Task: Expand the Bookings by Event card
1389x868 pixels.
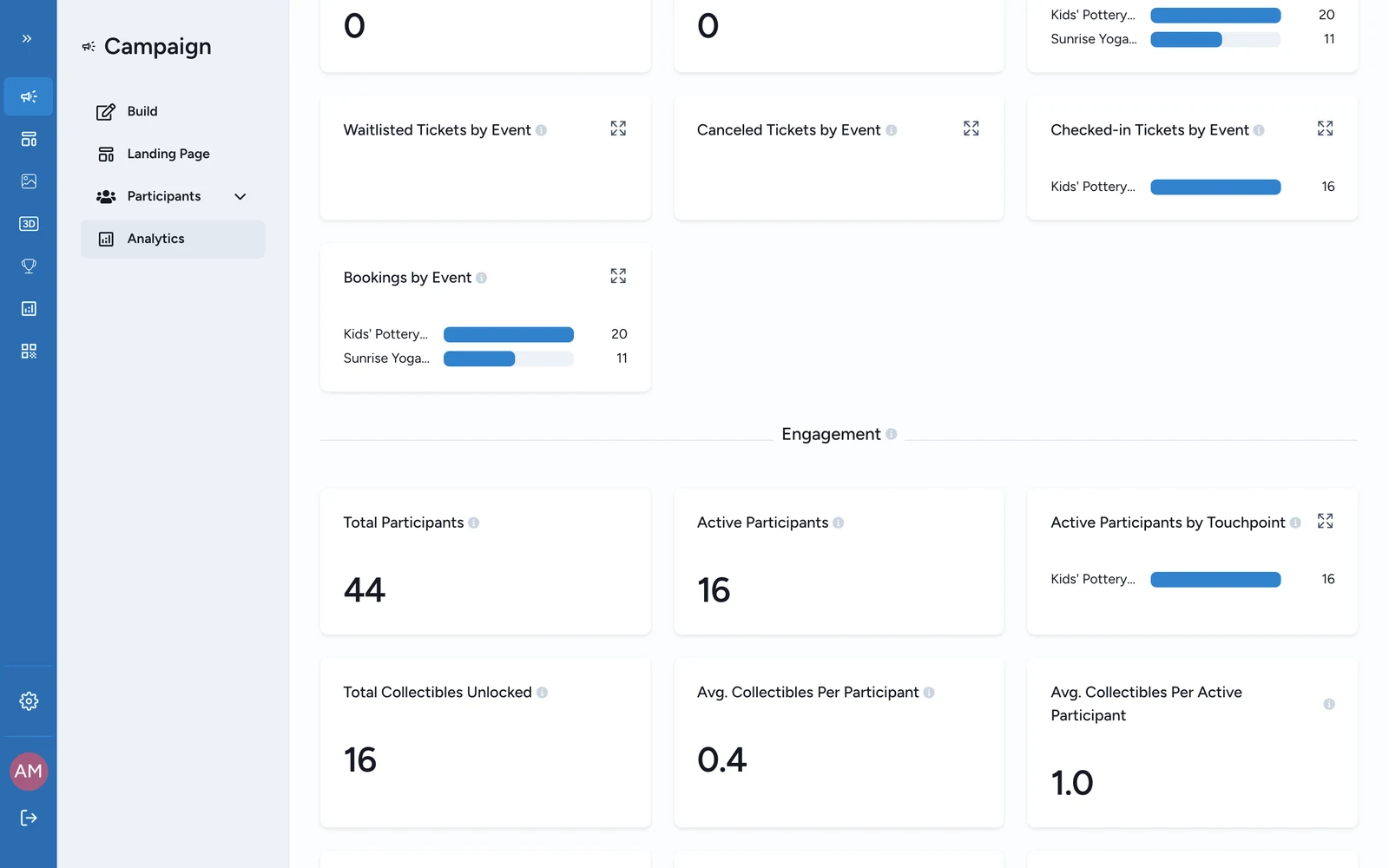Action: pyautogui.click(x=618, y=276)
